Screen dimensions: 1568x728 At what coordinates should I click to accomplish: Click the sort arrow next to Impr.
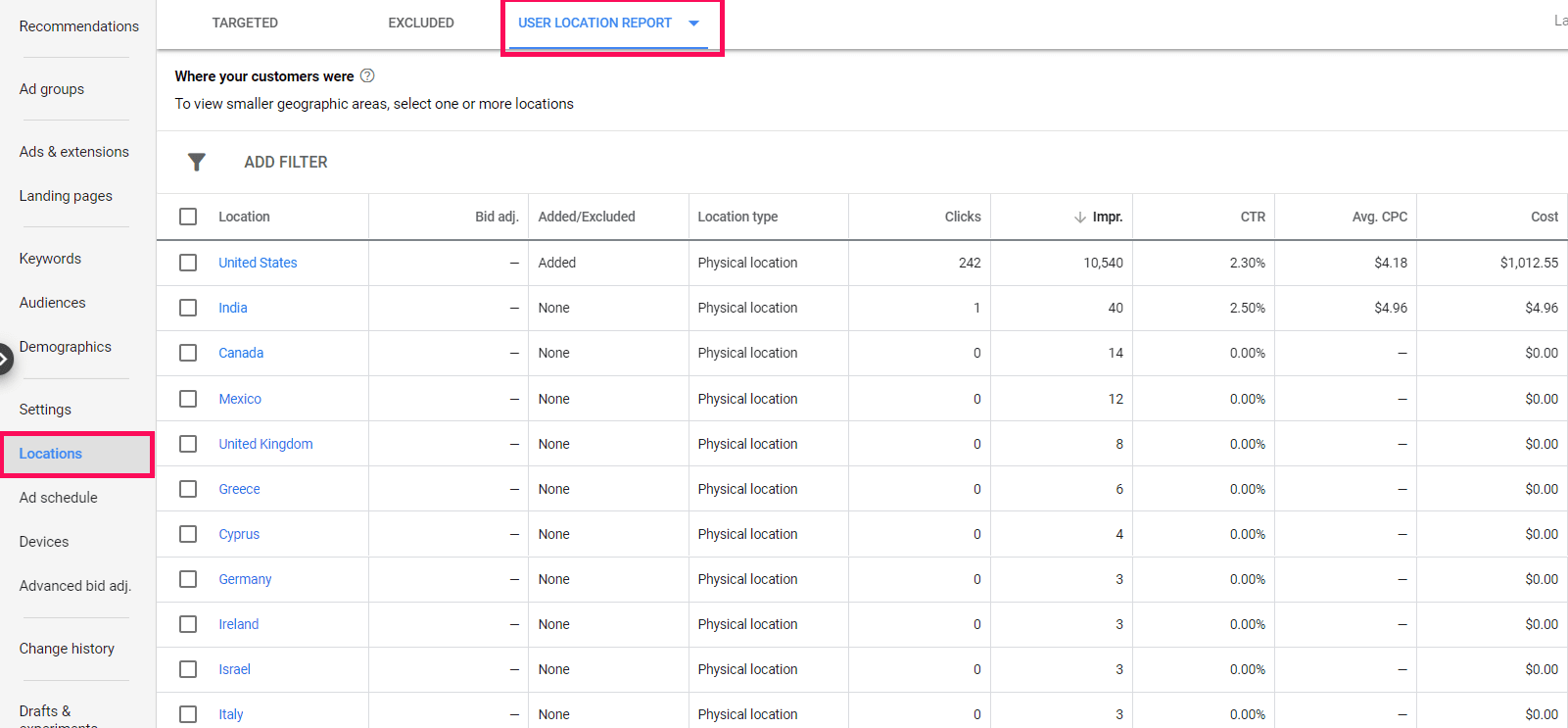click(x=1079, y=218)
